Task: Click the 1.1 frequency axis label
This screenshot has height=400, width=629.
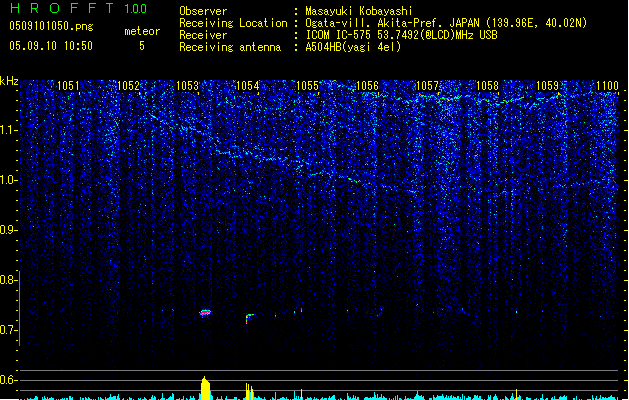Action: click(8, 130)
